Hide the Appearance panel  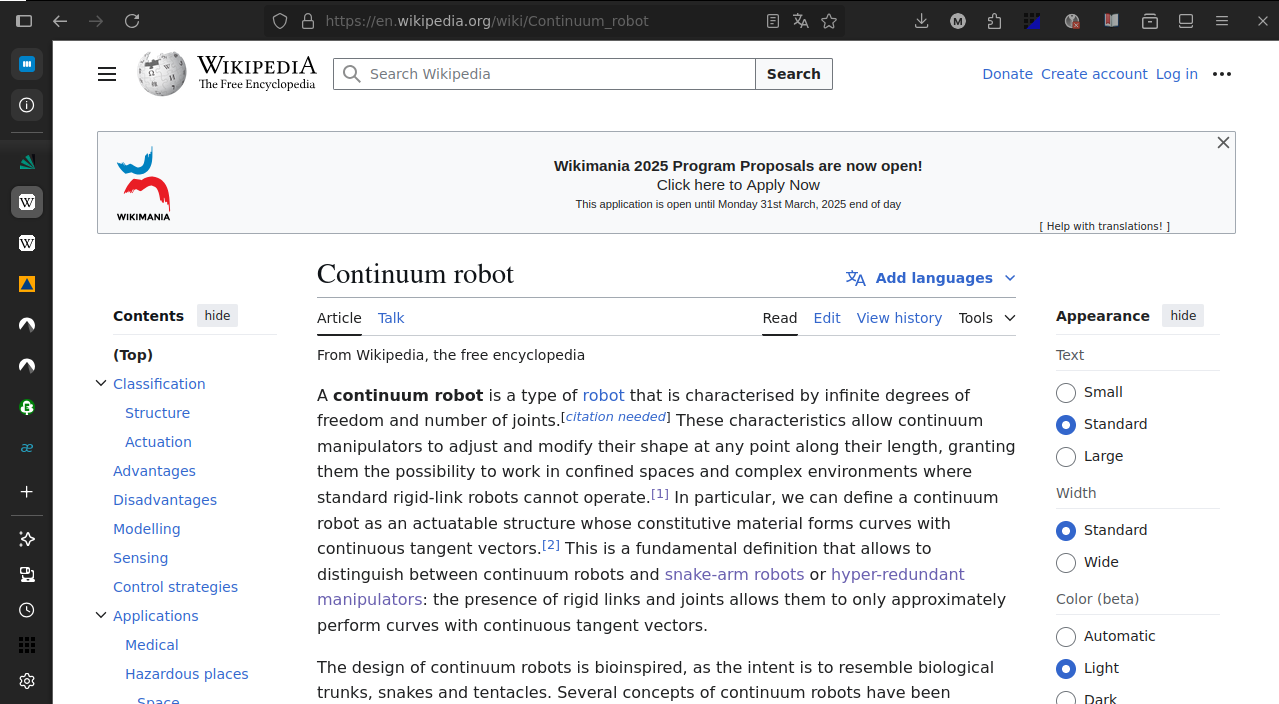pyautogui.click(x=1183, y=316)
